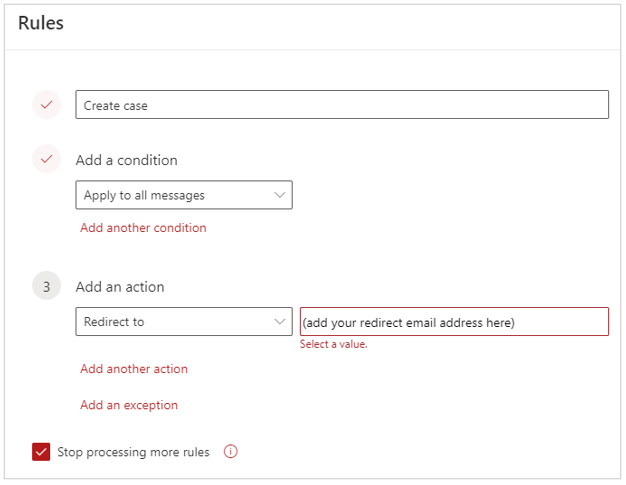The height and width of the screenshot is (485, 626).
Task: Click the placeholder text in redirect address box
Action: [x=408, y=322]
